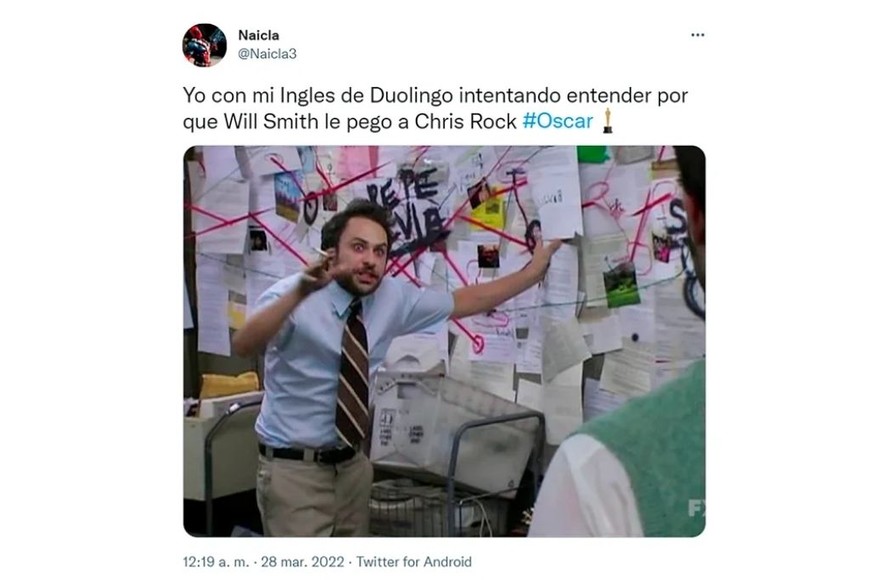Click the Oscar statuette emoji
Image resolution: width=870 pixels, height=580 pixels.
tap(608, 121)
